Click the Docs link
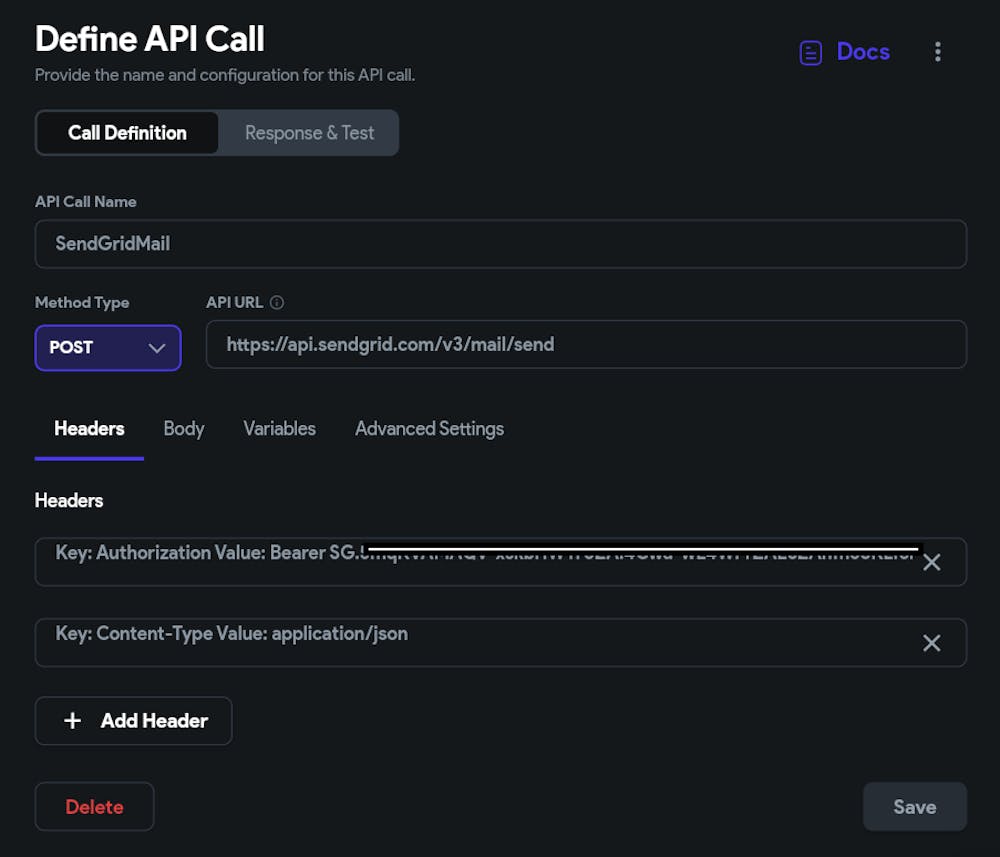 click(x=863, y=52)
